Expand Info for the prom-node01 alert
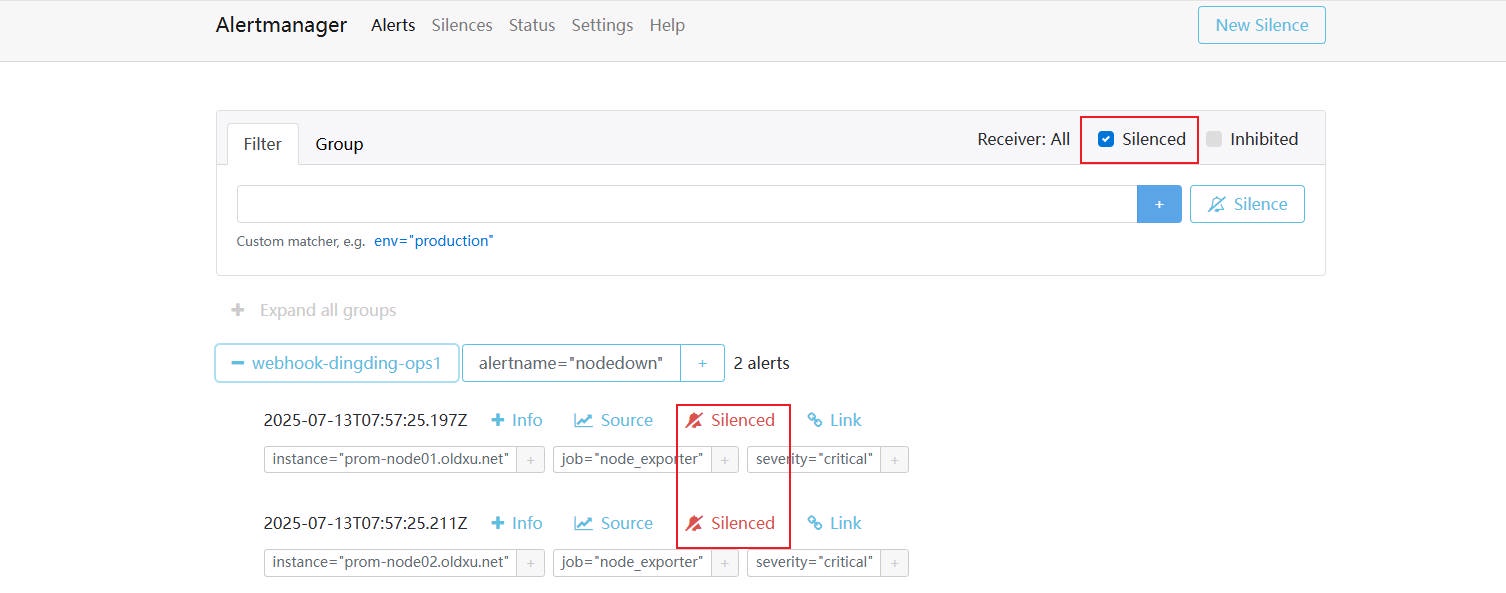The width and height of the screenshot is (1506, 593). point(516,421)
